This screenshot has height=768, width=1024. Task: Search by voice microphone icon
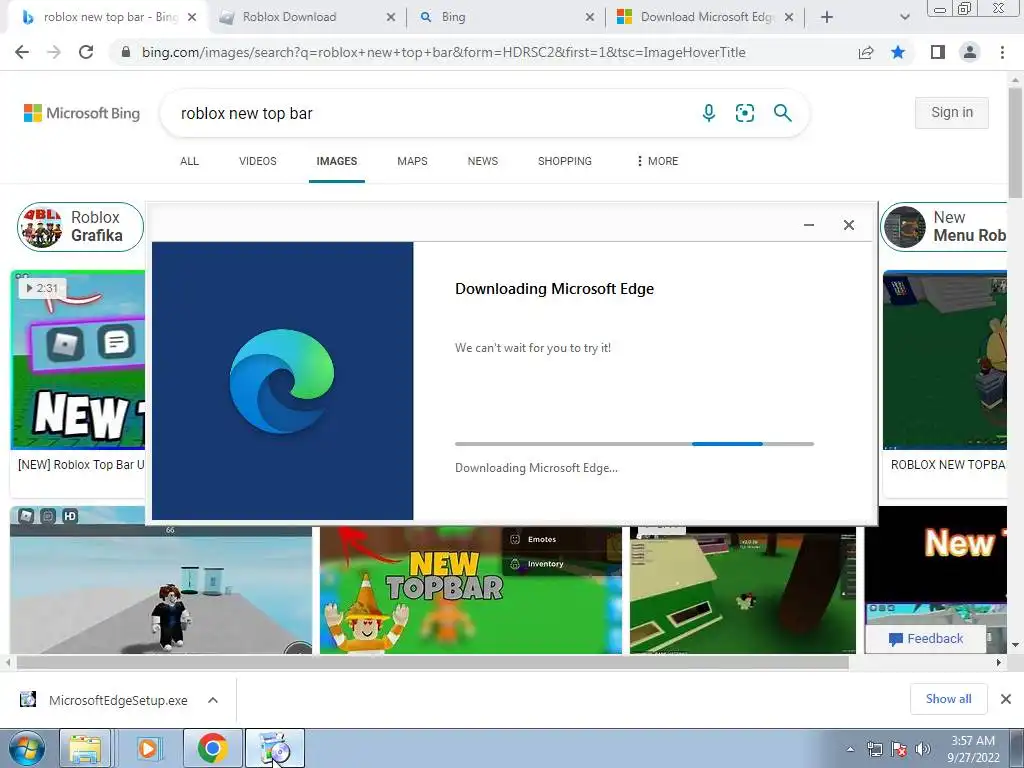(709, 113)
